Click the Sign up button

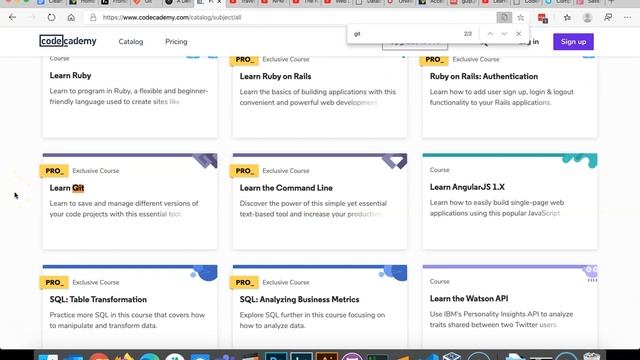tap(573, 42)
